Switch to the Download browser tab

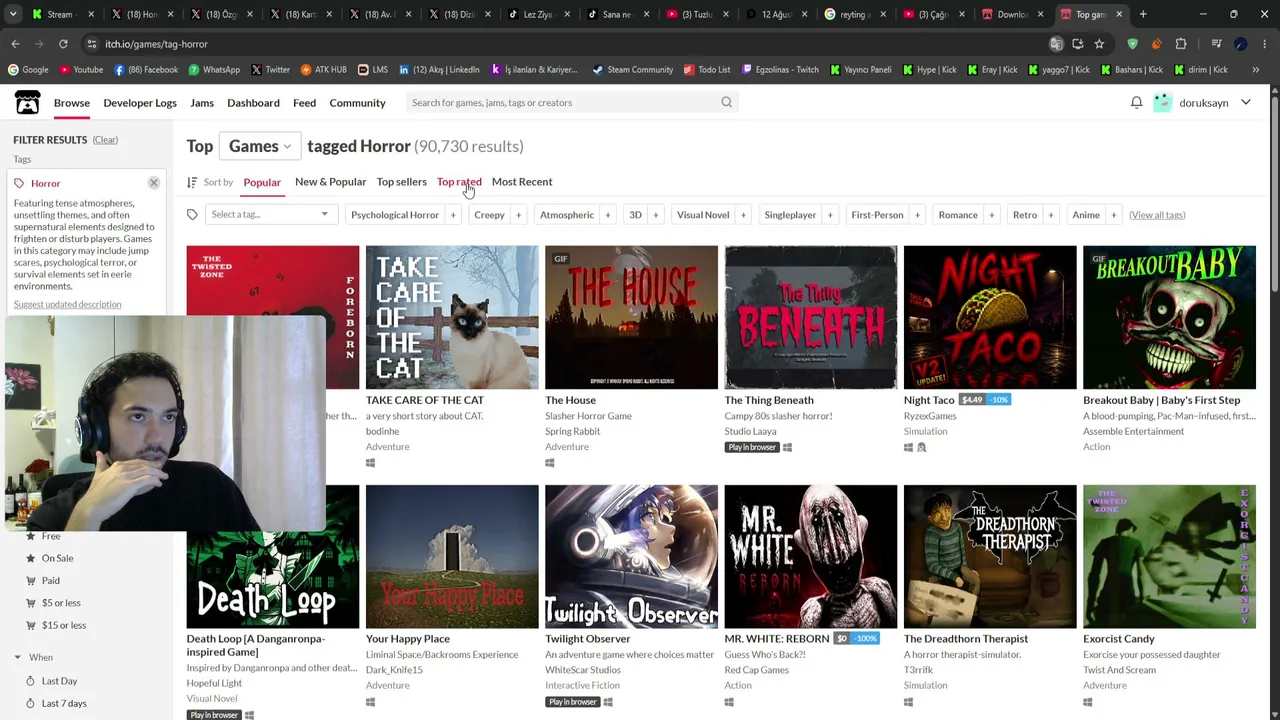[x=1012, y=14]
